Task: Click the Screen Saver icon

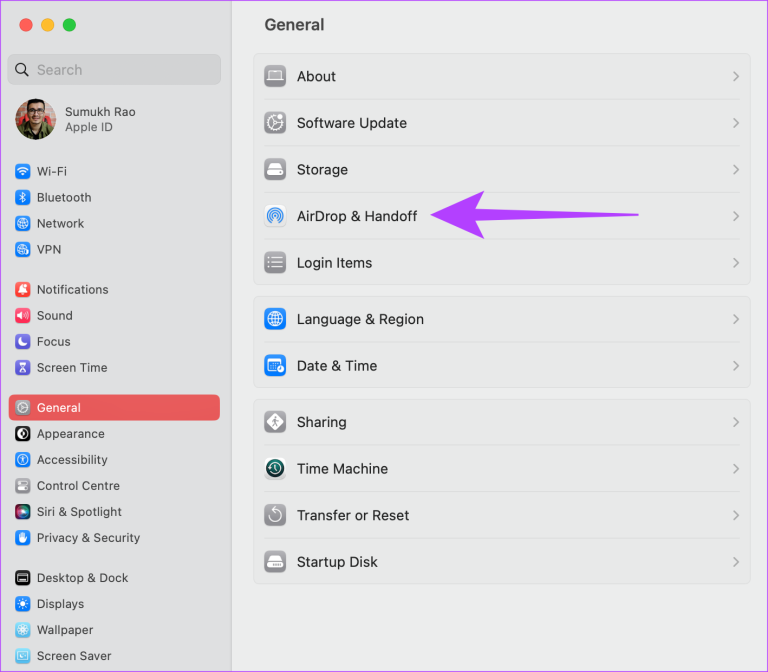Action: [23, 655]
